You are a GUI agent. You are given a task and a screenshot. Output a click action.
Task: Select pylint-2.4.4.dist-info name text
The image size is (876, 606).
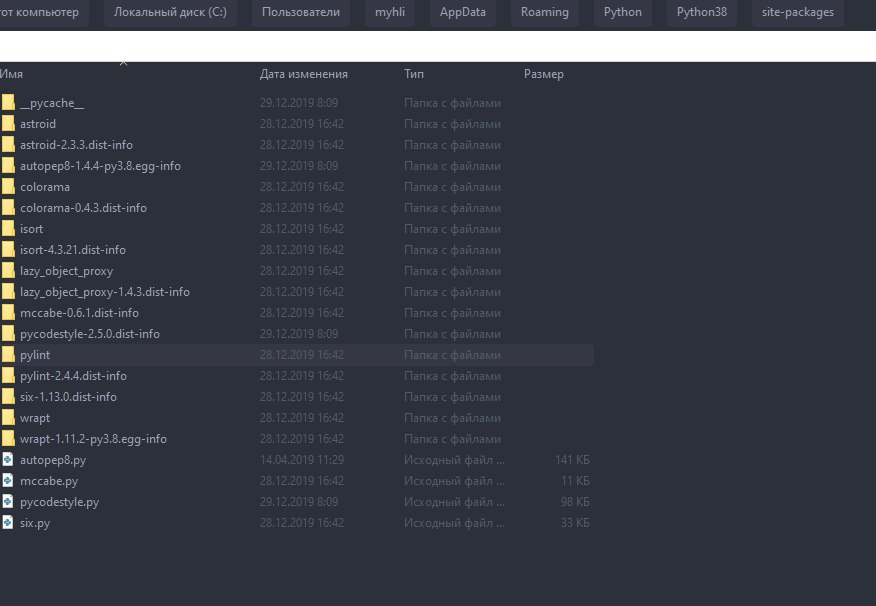point(73,376)
